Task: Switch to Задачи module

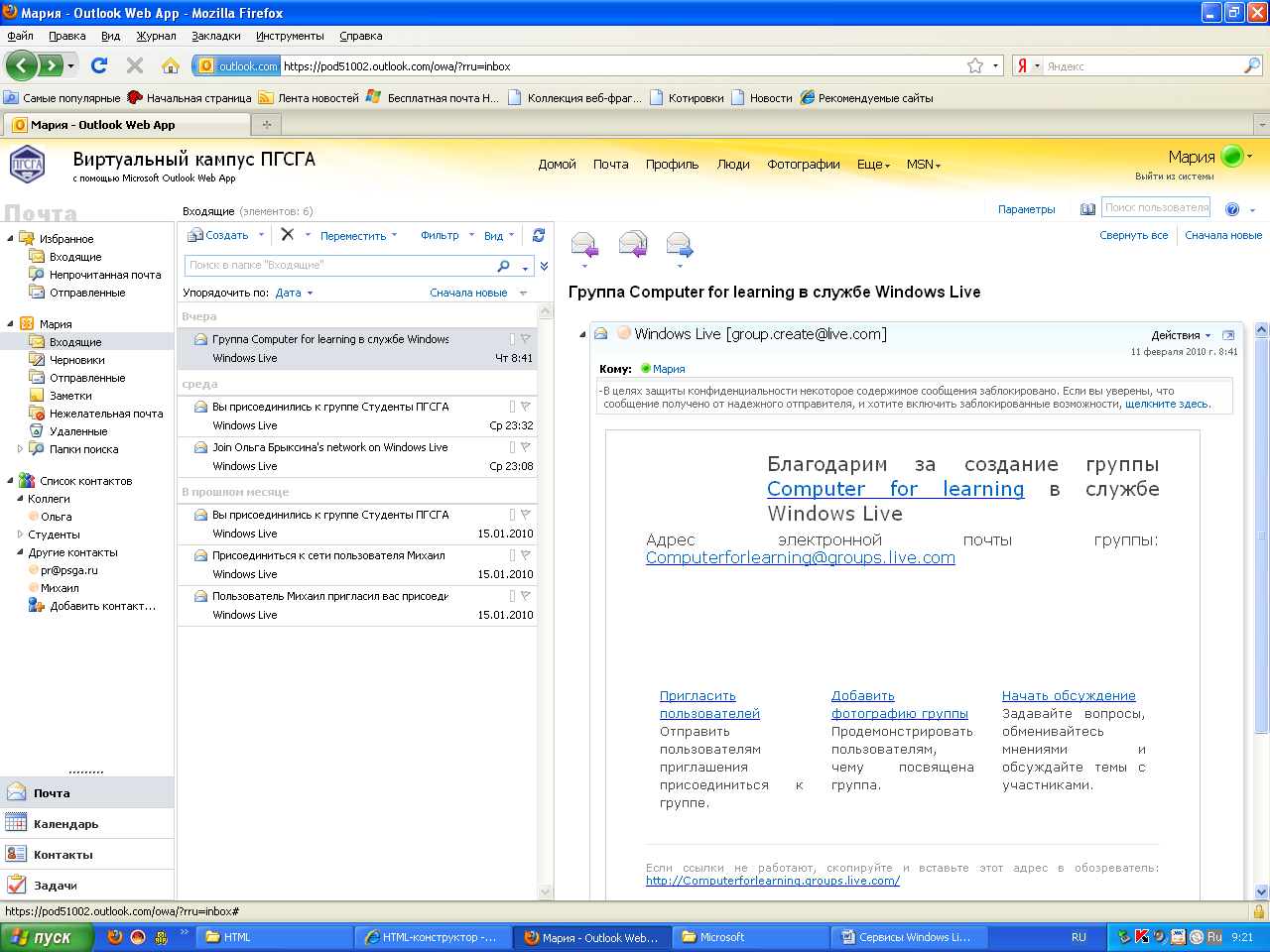Action: coord(87,886)
